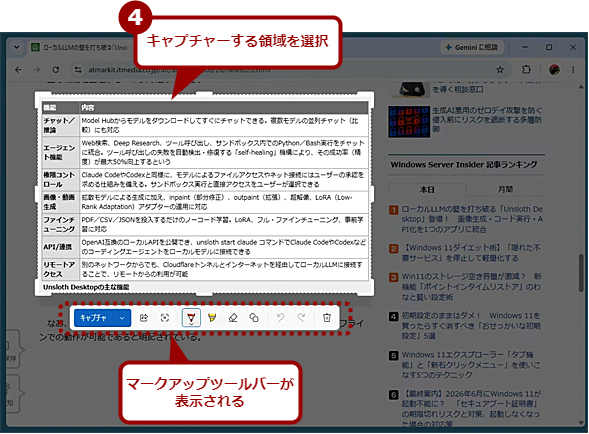Click the 権限コントロール table cell
The width and height of the screenshot is (589, 434).
point(60,180)
